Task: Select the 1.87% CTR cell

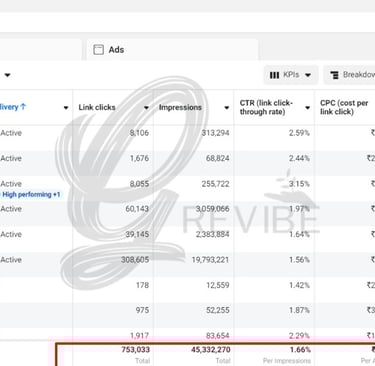Action: click(x=299, y=310)
